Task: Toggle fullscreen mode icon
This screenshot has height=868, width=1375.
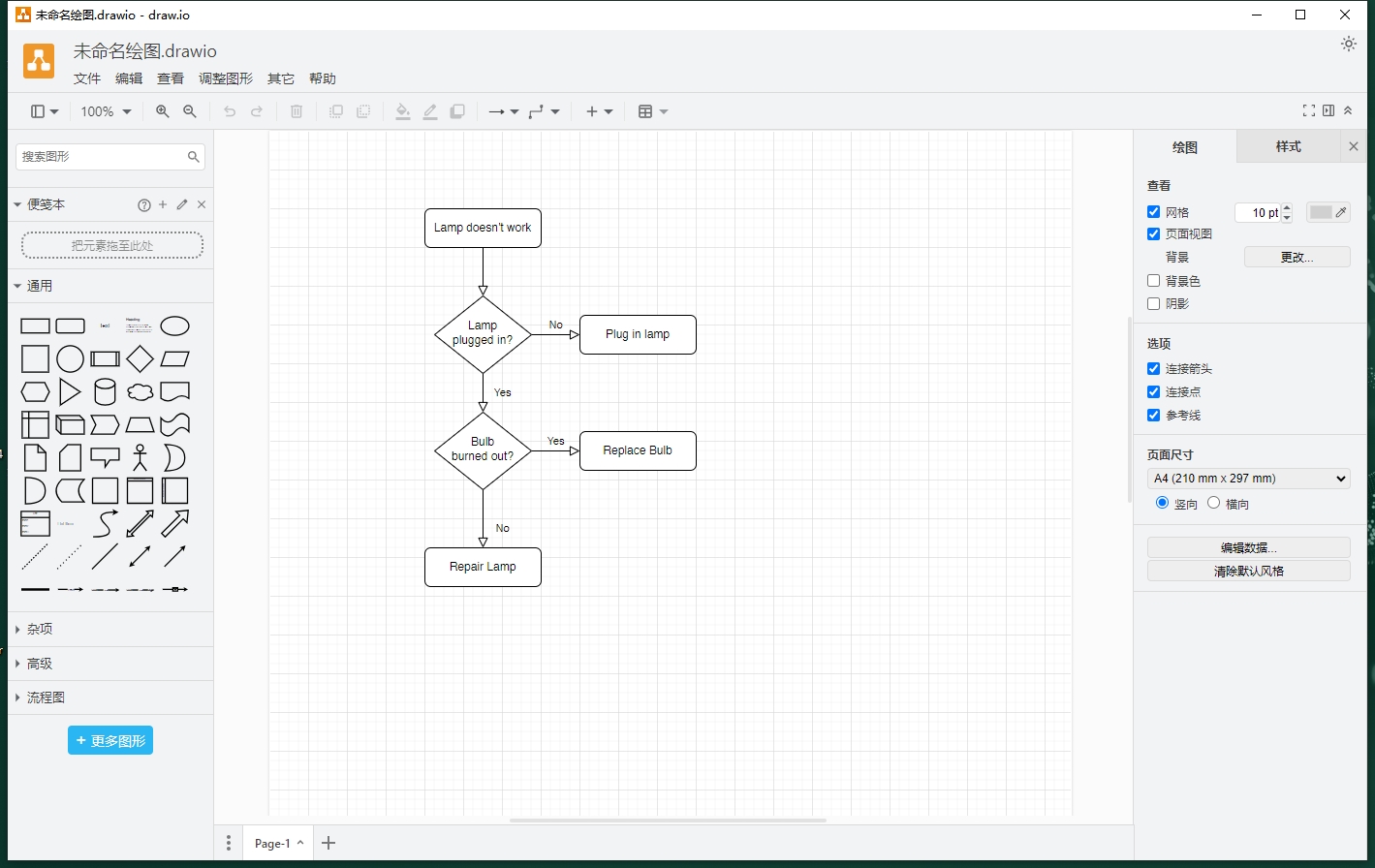Action: [1309, 111]
